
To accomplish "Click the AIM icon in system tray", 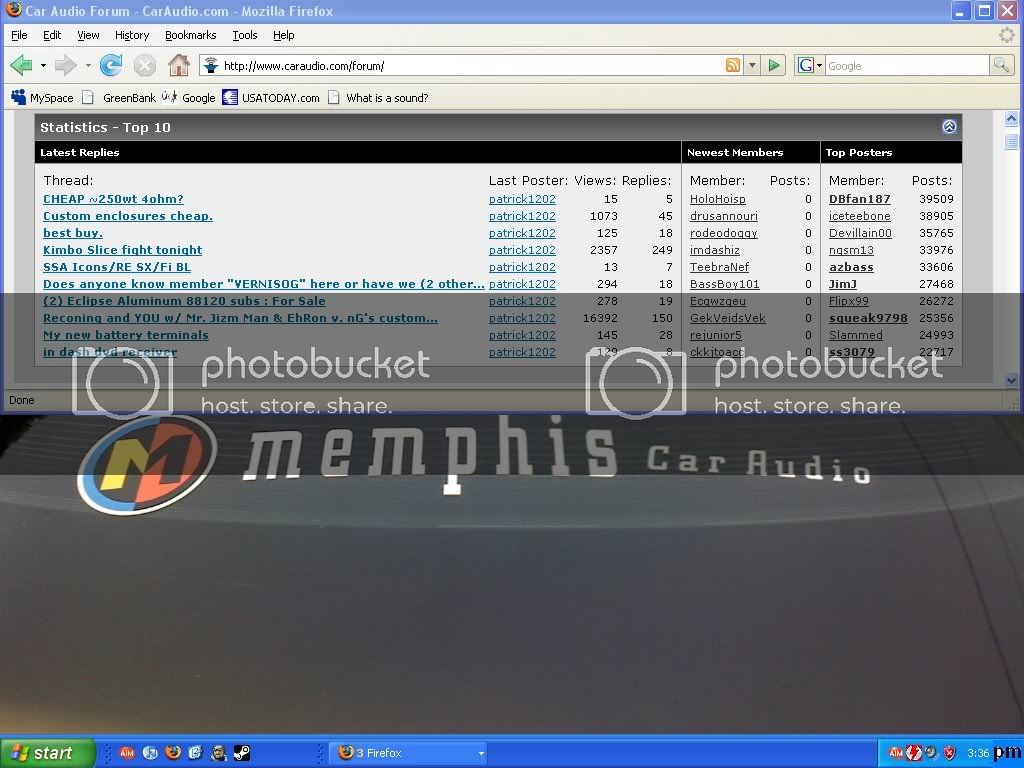I will click(x=895, y=753).
